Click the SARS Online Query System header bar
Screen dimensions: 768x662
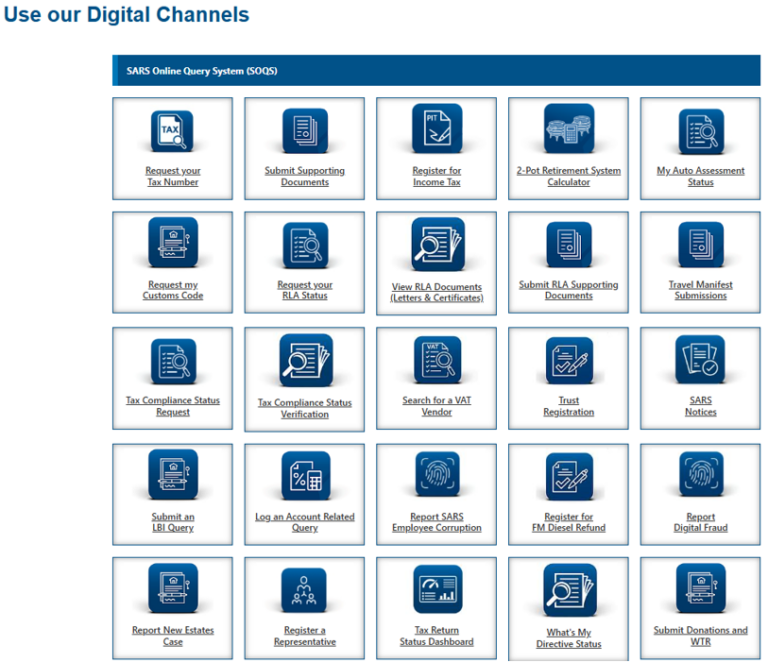[436, 71]
